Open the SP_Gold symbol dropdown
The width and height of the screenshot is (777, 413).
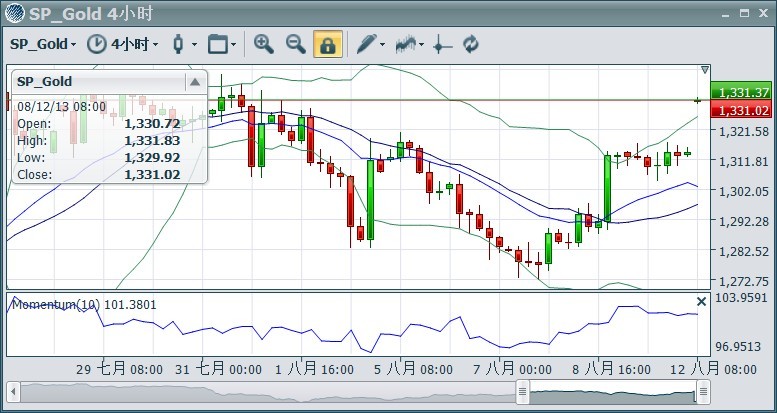(43, 44)
